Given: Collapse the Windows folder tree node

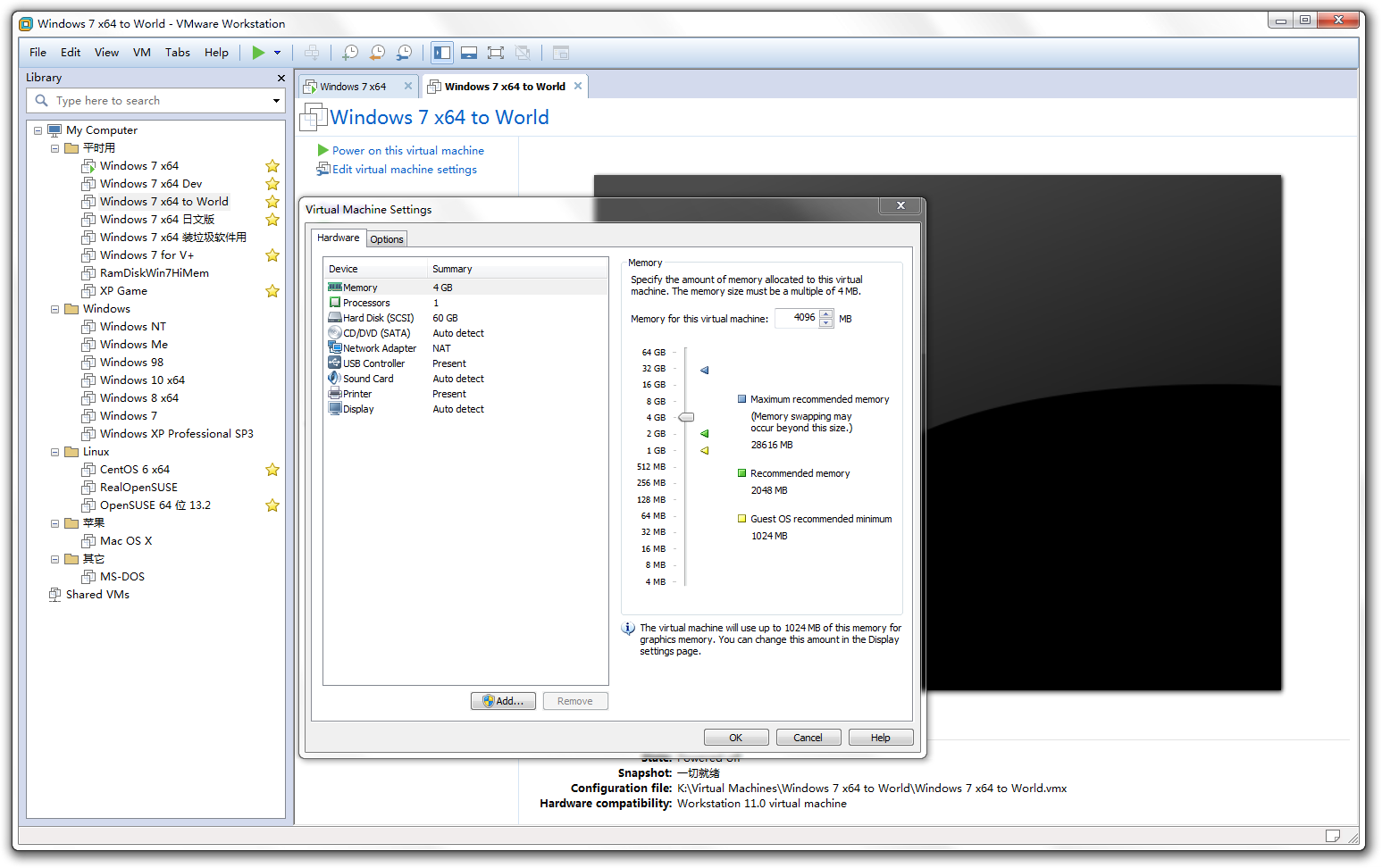Looking at the screenshot, I should click(54, 309).
